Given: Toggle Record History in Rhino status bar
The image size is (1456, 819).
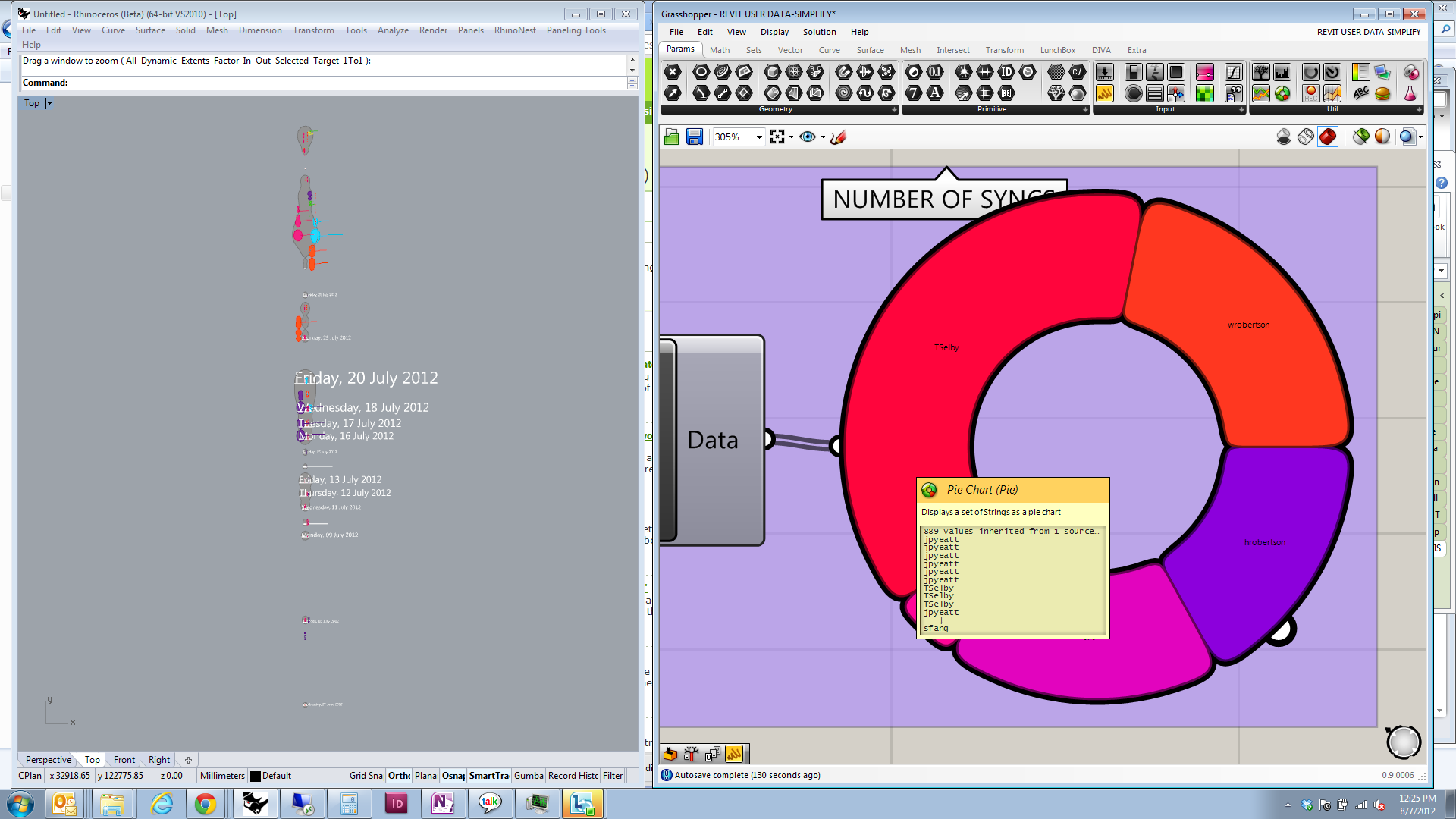Looking at the screenshot, I should [573, 776].
